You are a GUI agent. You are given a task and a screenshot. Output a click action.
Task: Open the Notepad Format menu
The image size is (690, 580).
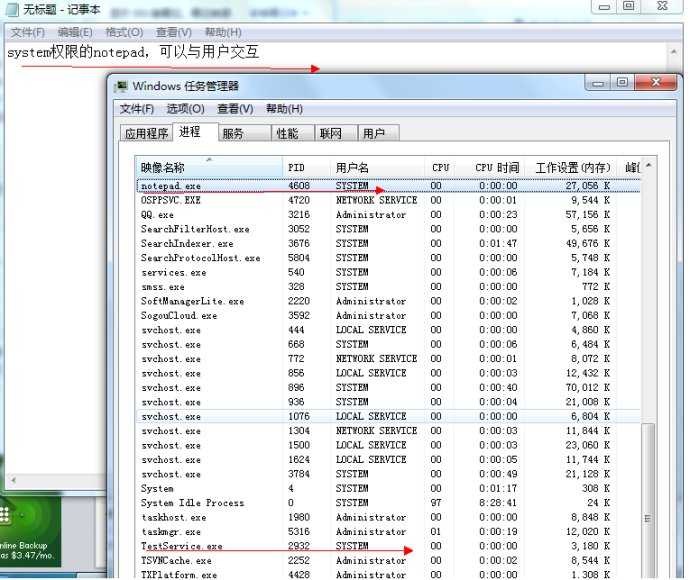[x=124, y=32]
